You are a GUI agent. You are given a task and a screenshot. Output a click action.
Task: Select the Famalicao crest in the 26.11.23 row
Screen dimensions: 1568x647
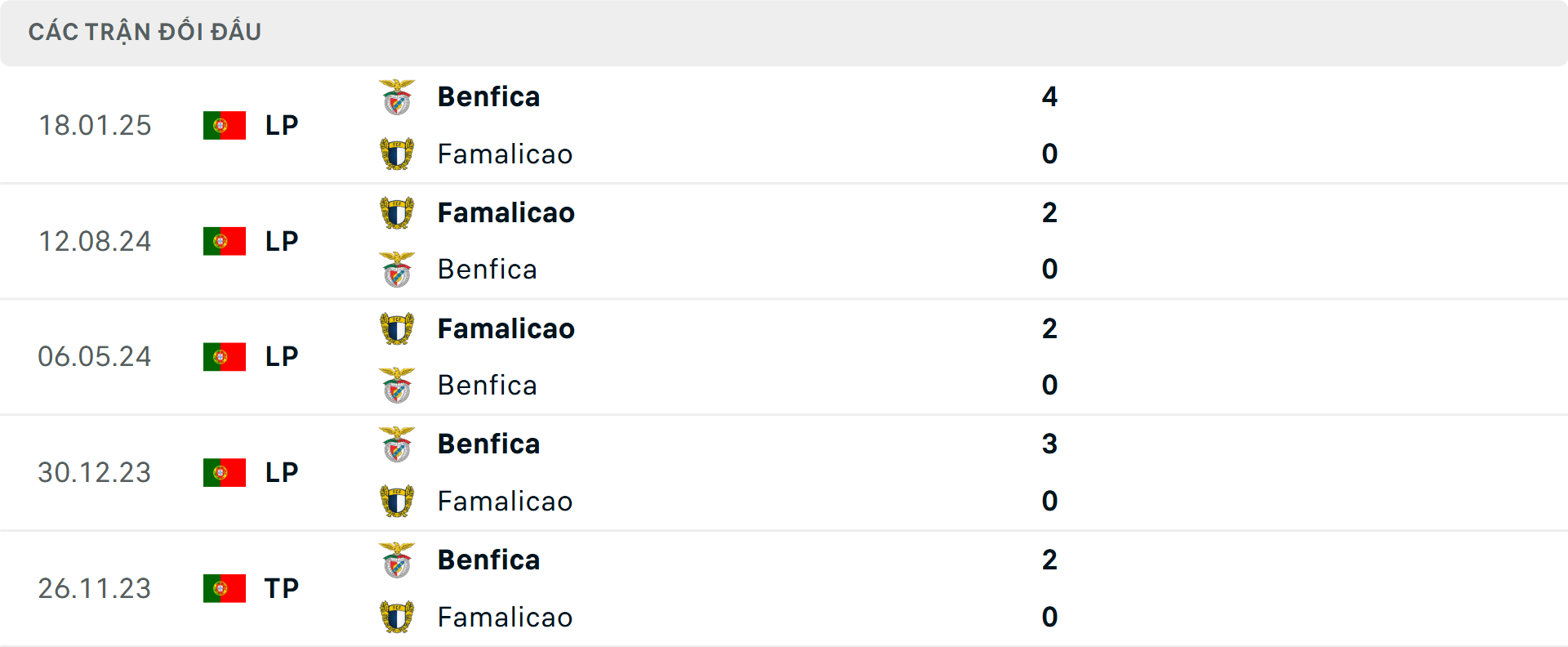398,618
